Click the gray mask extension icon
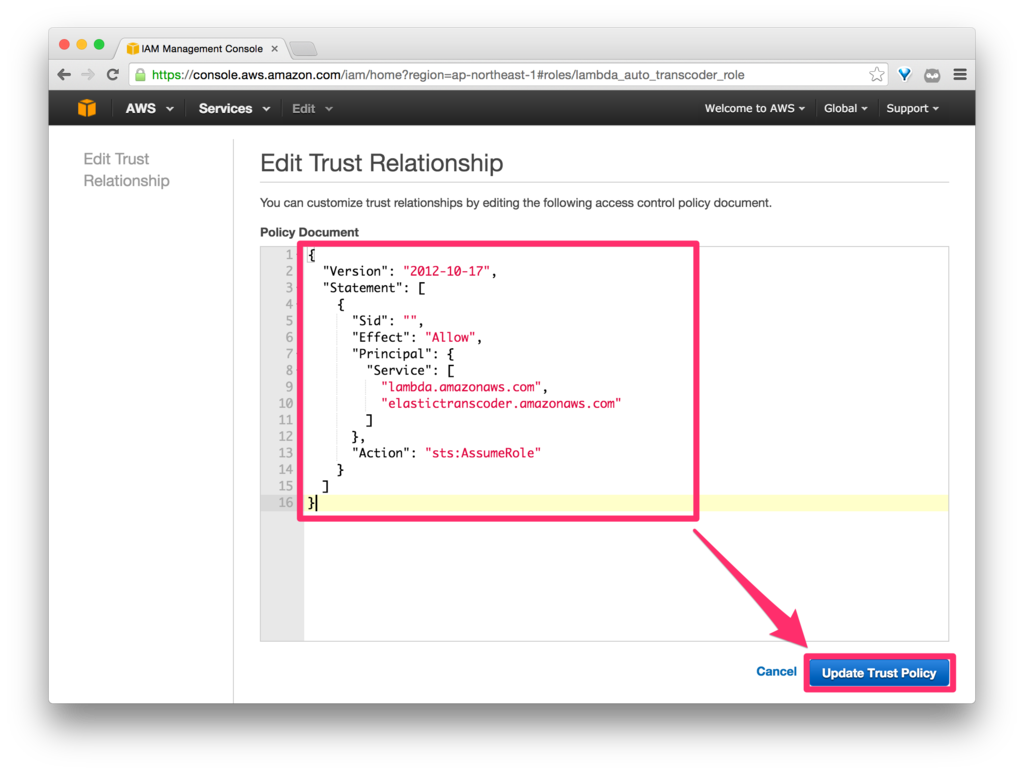Viewport: 1024px width, 773px height. [932, 75]
